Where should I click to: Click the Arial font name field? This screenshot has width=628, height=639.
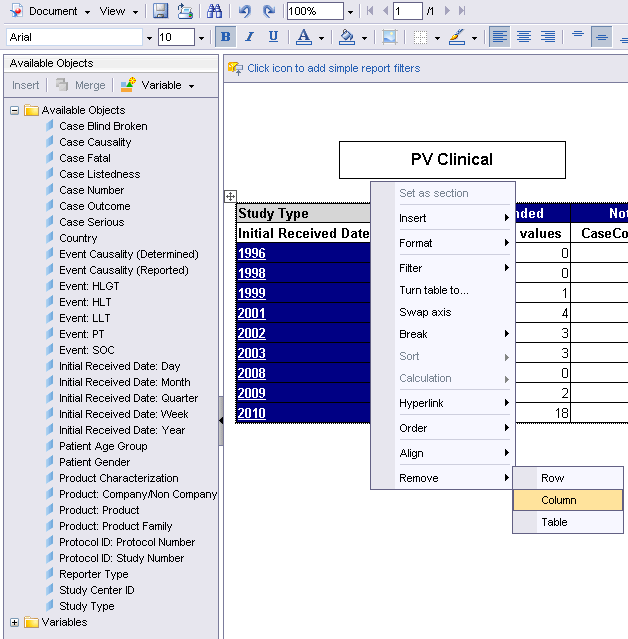[x=75, y=37]
